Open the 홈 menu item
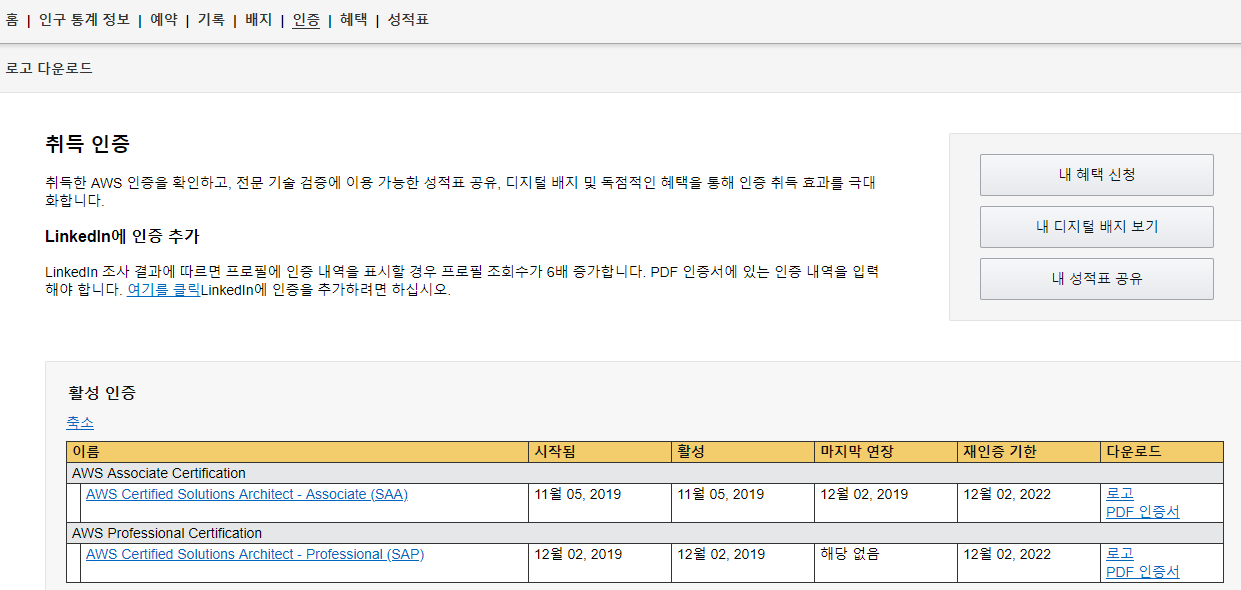Viewport: 1241px width, 590px height. (12, 19)
